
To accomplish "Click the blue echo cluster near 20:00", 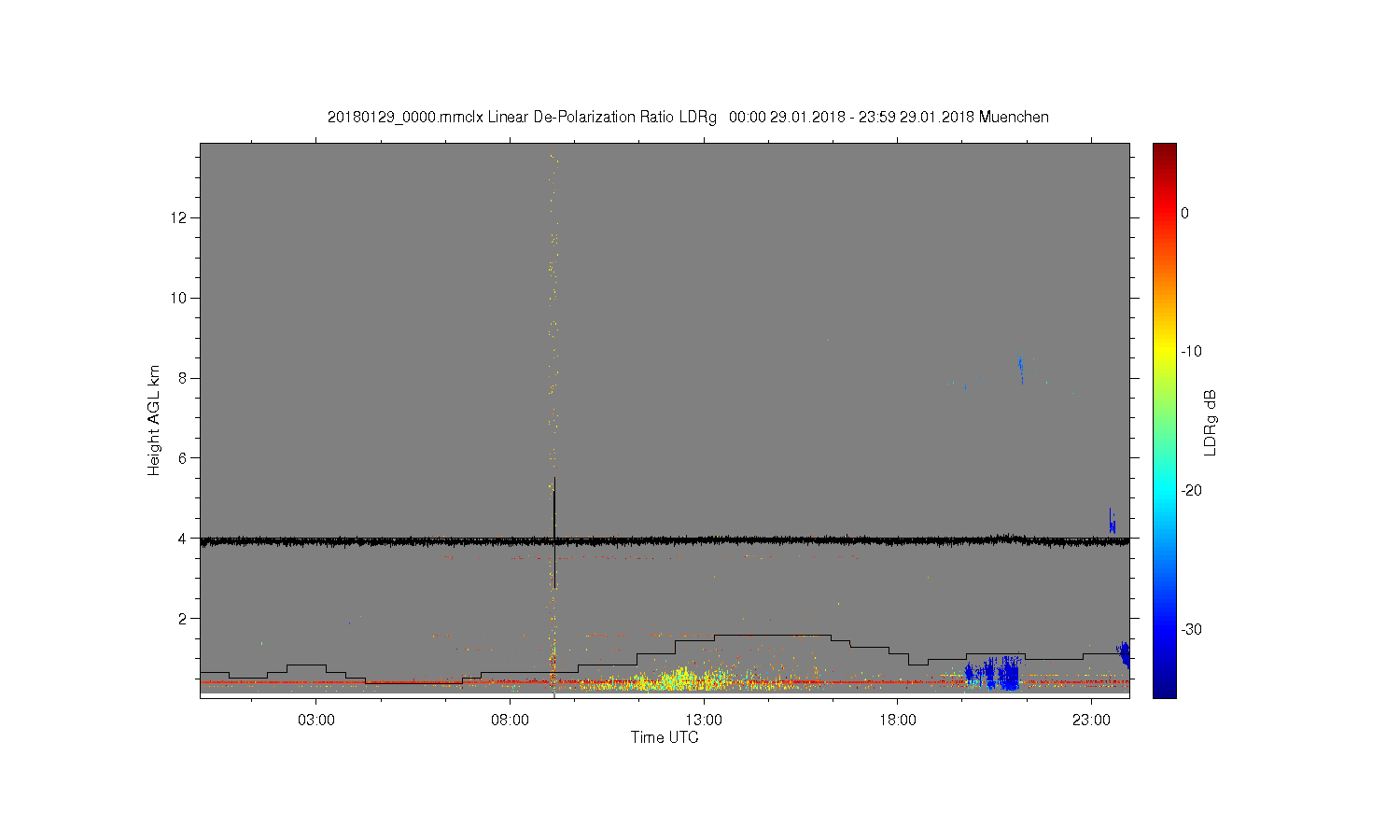I will 992,674.
